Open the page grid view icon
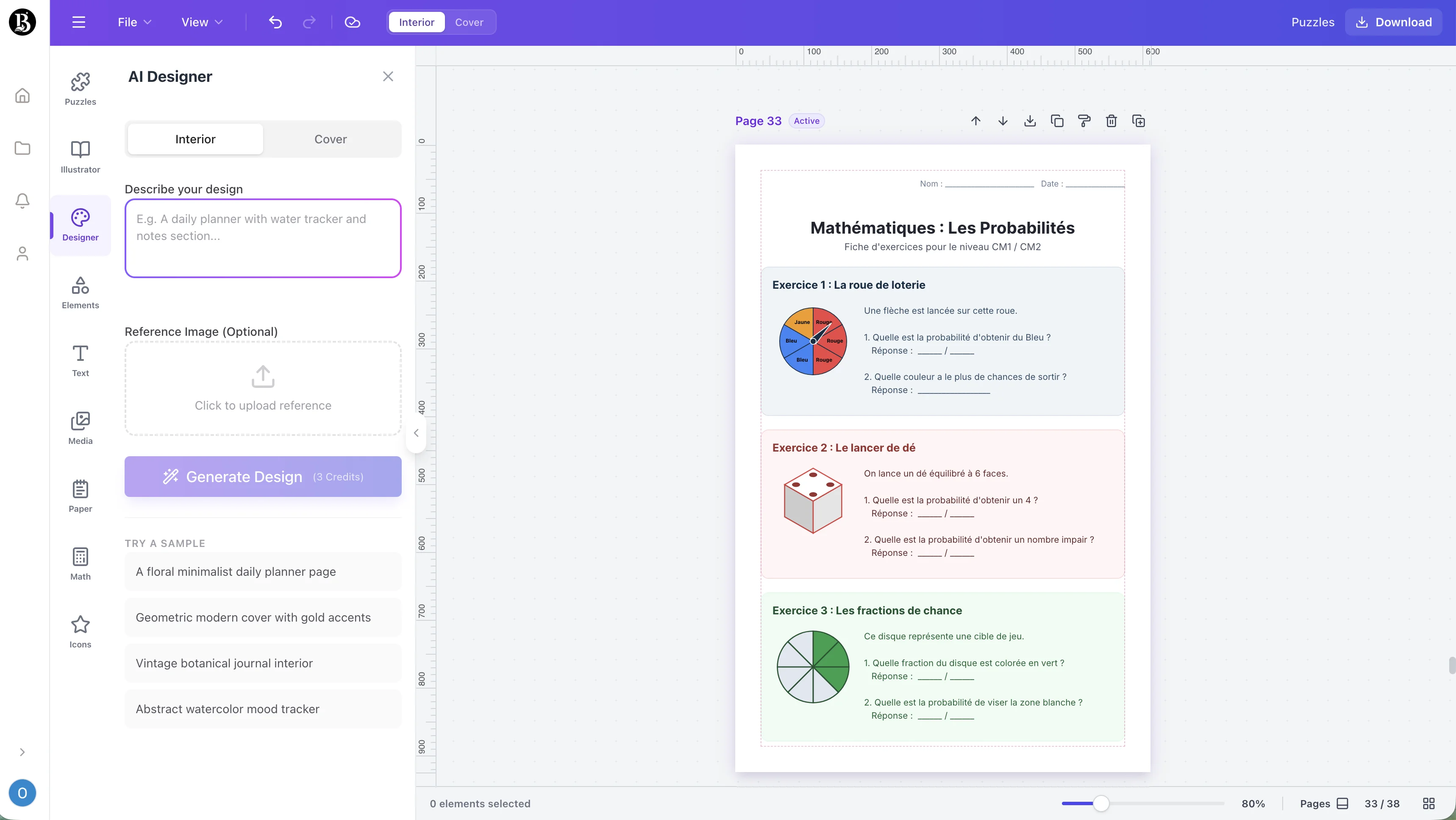Screen dimensions: 1456x820 1429,803
